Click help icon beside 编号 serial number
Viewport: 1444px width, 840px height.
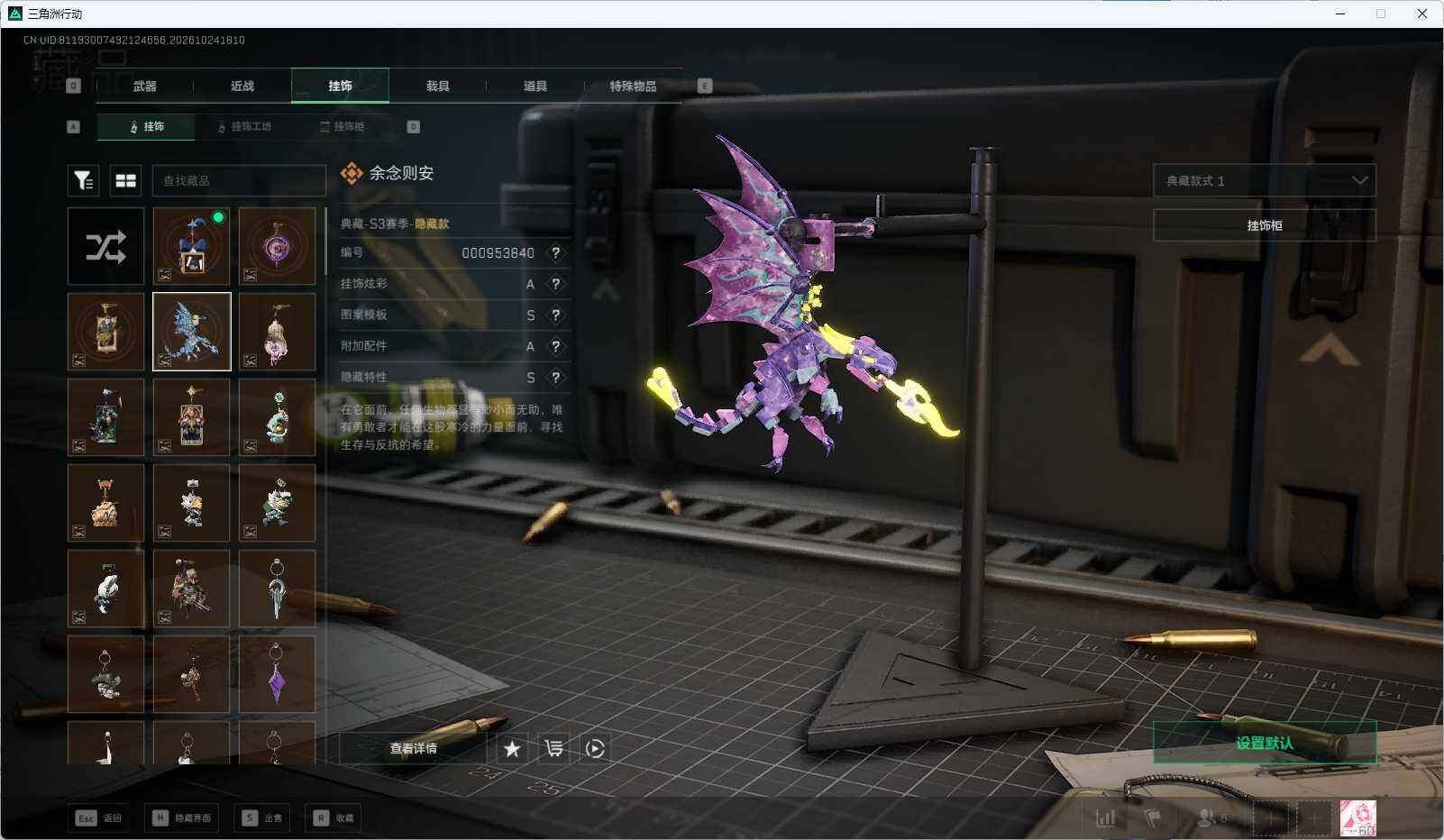[556, 253]
